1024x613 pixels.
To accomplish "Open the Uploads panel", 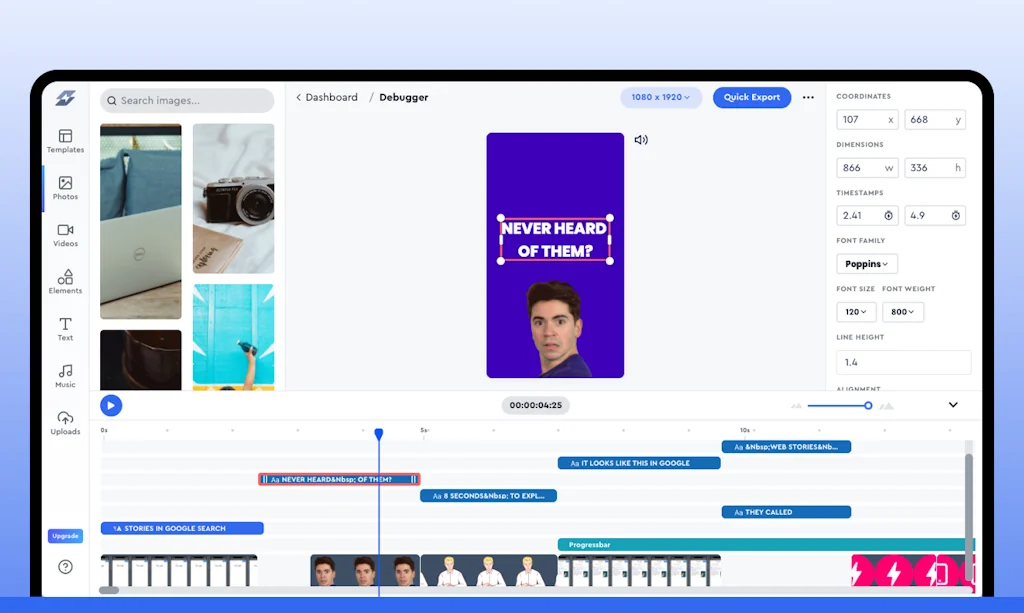I will (x=65, y=424).
